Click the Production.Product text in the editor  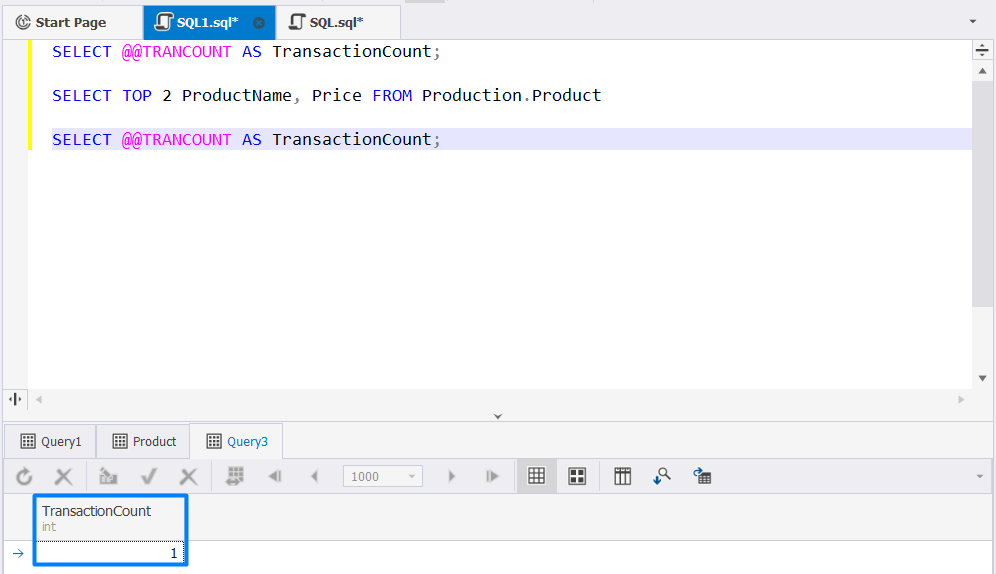coord(511,95)
